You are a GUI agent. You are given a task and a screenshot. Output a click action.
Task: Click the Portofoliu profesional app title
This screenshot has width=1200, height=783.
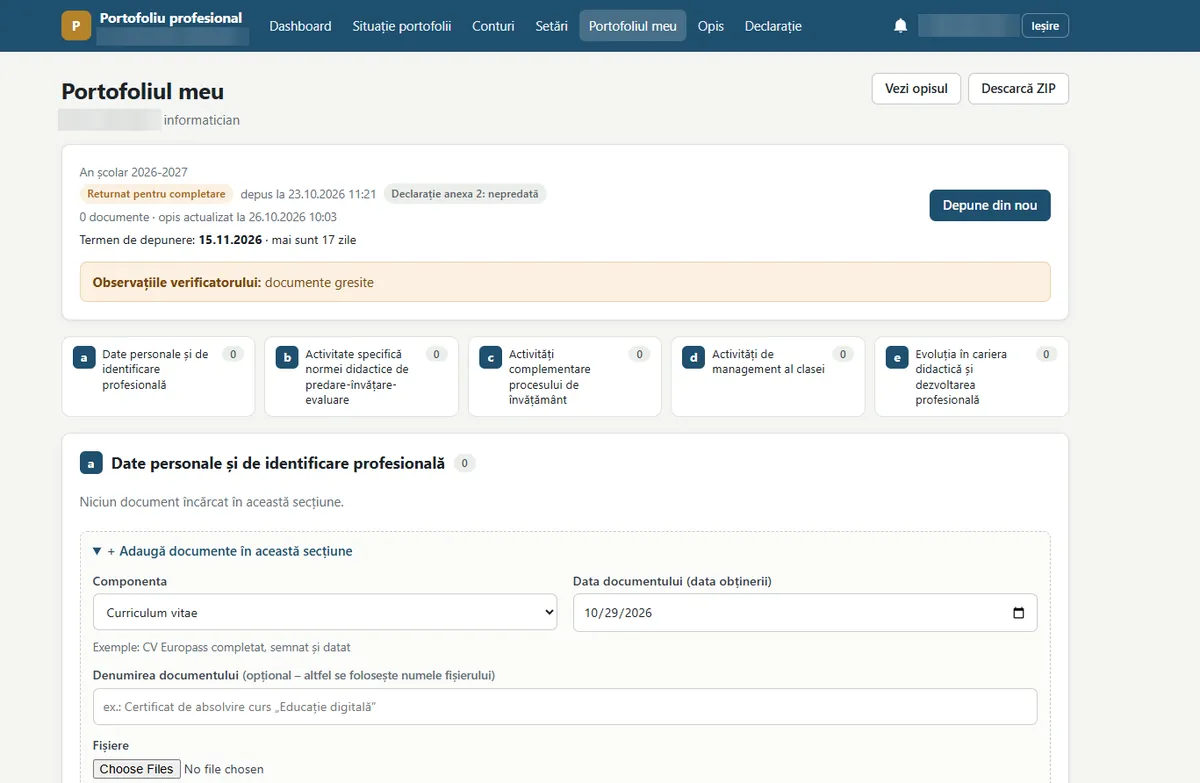[171, 18]
